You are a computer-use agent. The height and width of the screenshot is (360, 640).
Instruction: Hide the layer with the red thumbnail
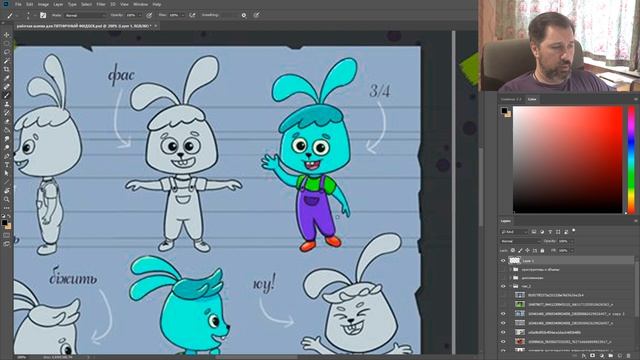coord(503,341)
